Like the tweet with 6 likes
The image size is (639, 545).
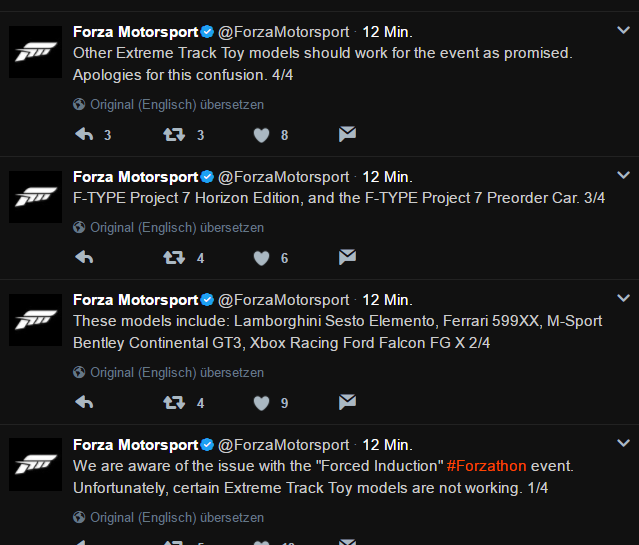(x=262, y=257)
